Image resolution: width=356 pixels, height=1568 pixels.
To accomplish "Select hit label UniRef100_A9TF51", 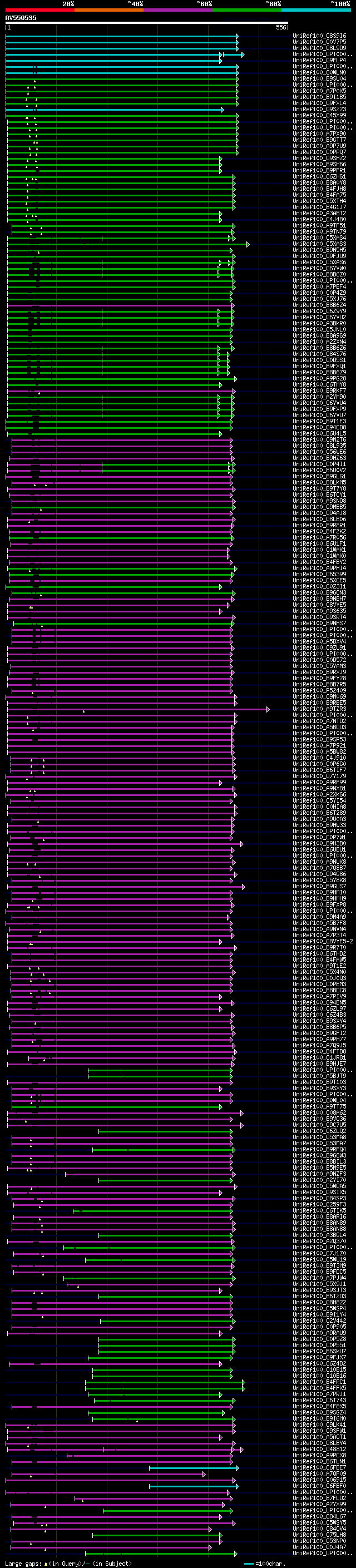I will click(319, 225).
